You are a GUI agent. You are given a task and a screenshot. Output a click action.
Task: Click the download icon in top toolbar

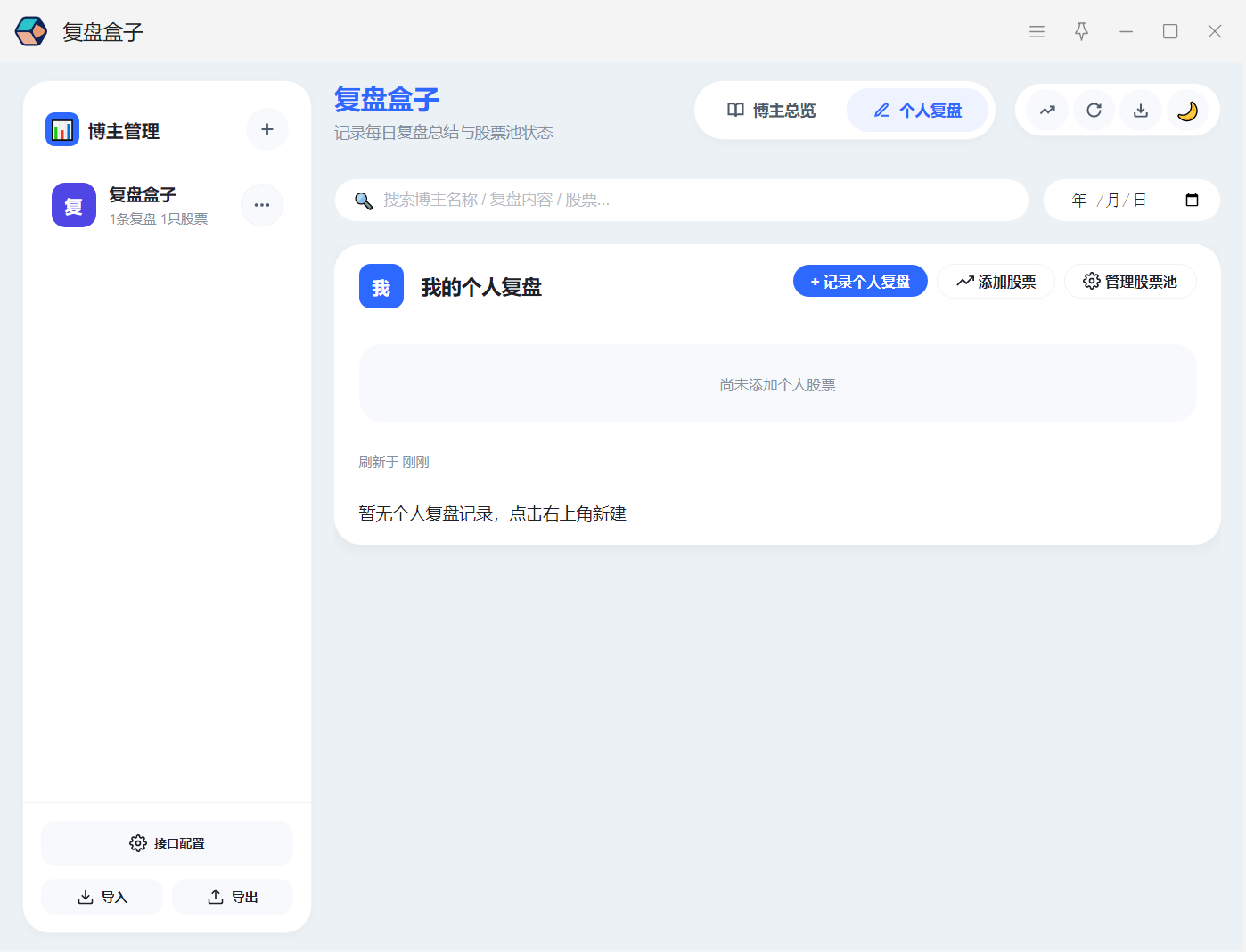(1140, 111)
